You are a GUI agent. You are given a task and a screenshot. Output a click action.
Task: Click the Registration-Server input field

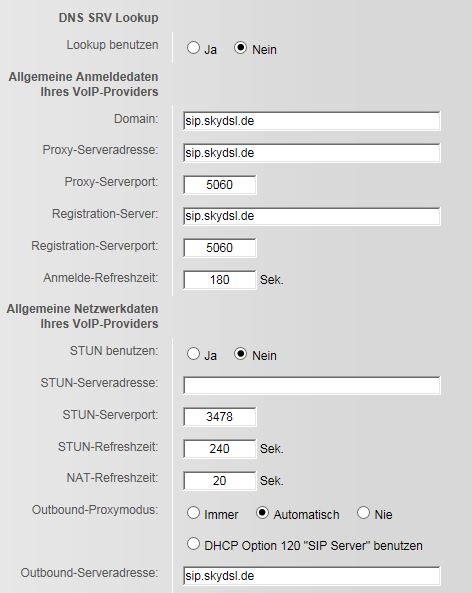(312, 216)
